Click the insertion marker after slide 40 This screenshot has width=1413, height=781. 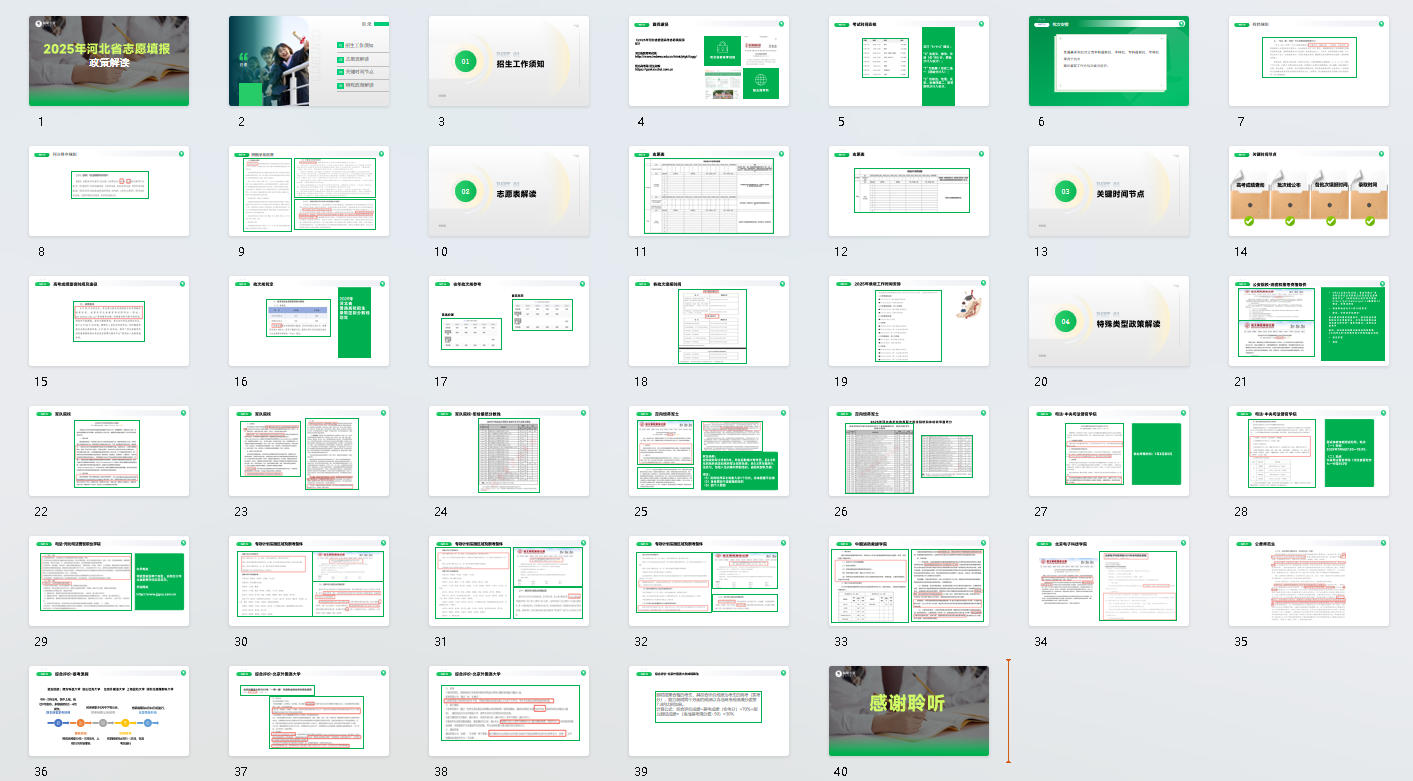tap(1008, 711)
